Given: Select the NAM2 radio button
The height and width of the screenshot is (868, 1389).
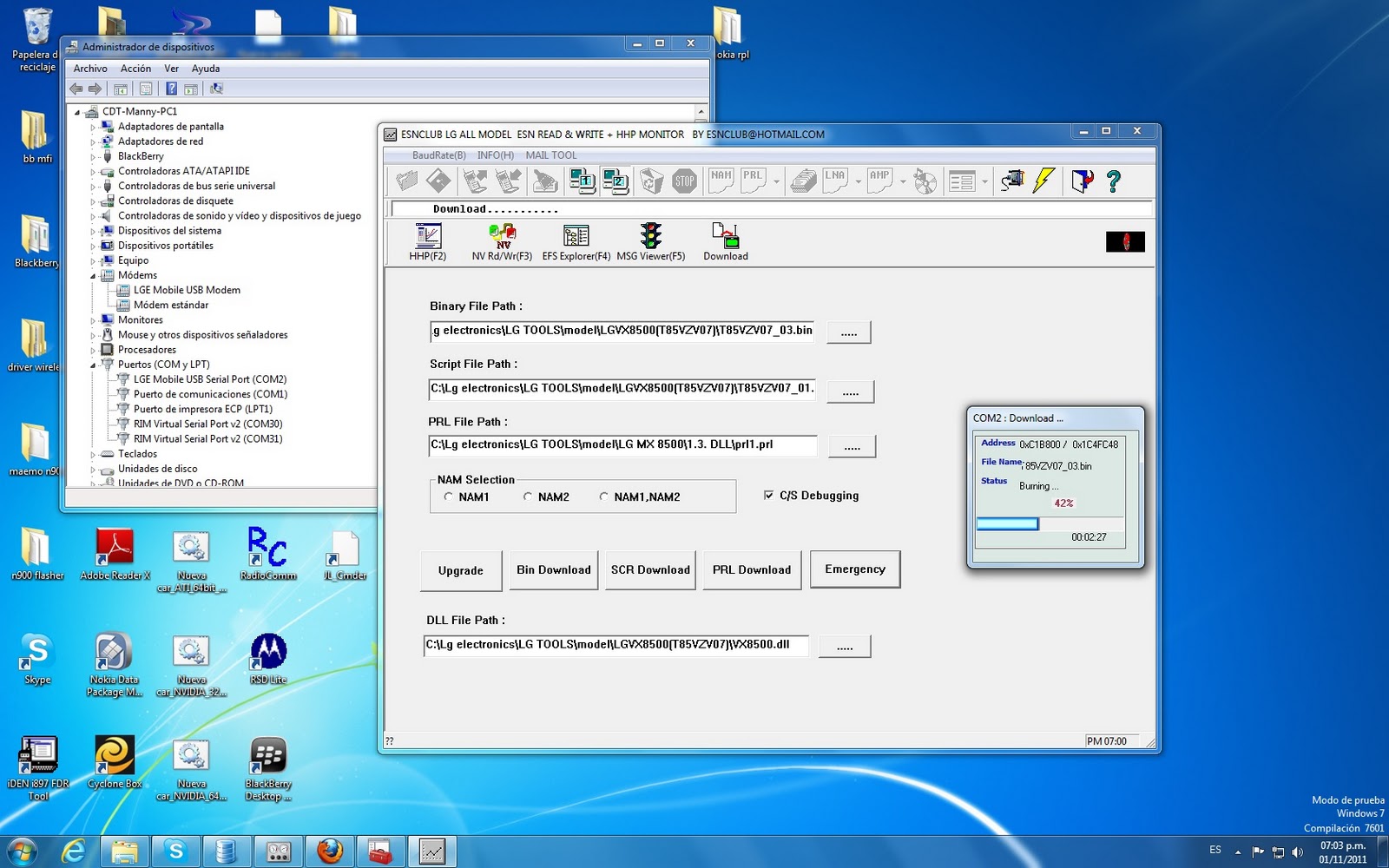Looking at the screenshot, I should point(527,496).
